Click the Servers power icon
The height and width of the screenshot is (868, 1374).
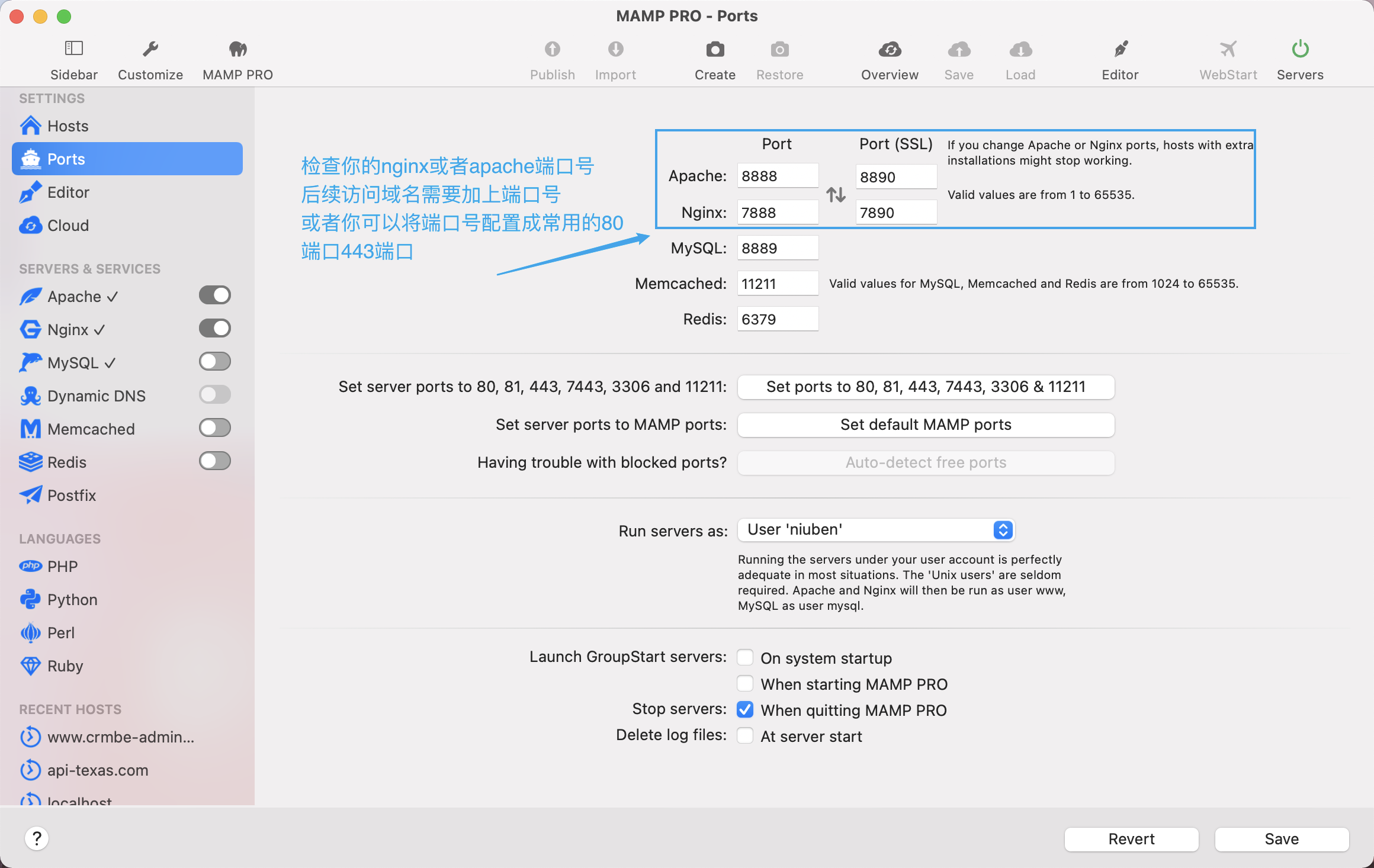[1299, 49]
